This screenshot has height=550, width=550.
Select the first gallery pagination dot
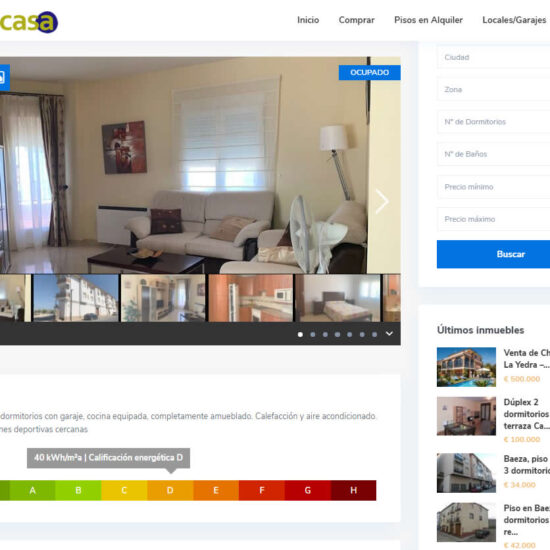click(300, 334)
